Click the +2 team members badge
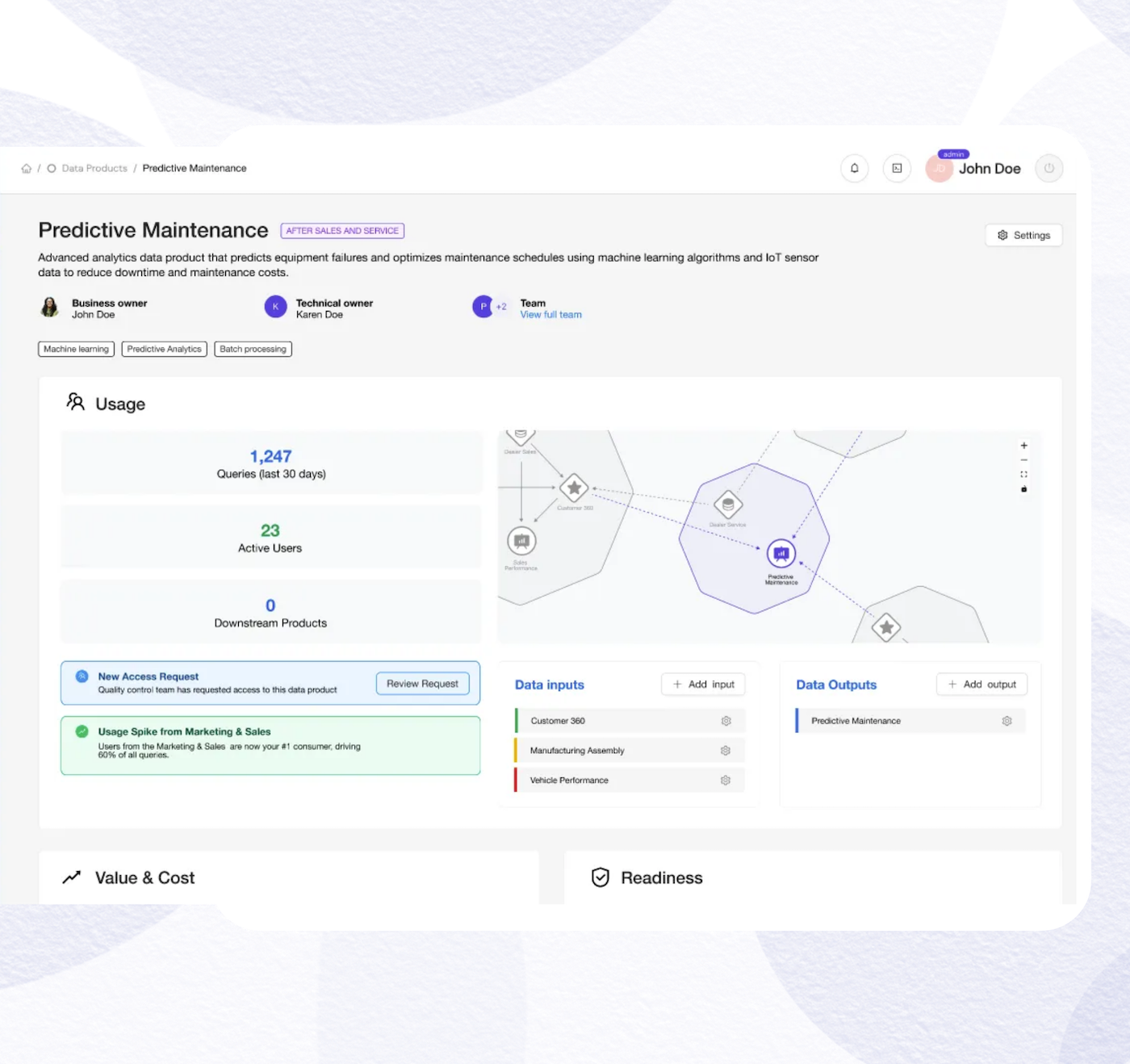Screen dimensions: 1130x1064 point(501,307)
